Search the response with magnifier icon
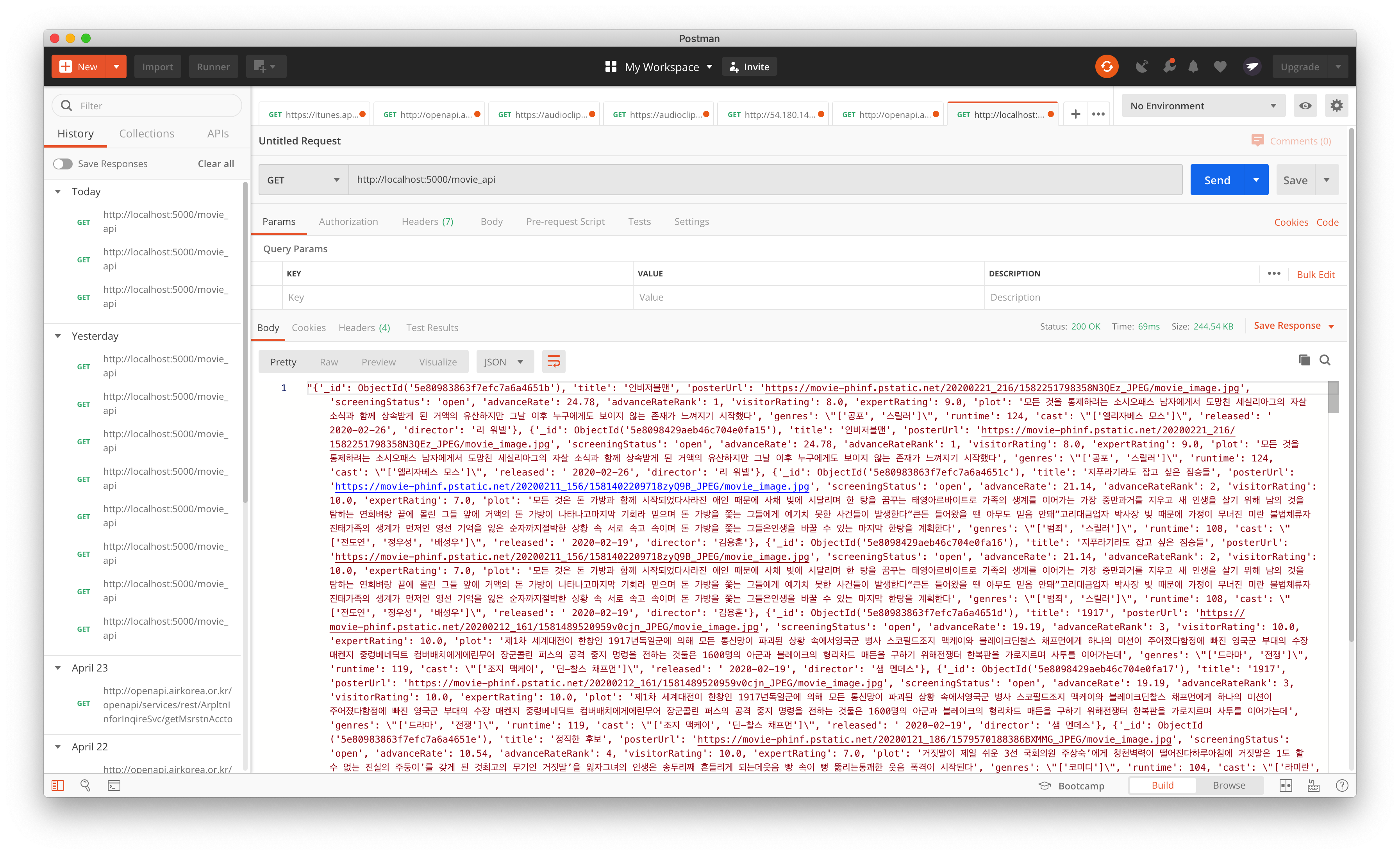 click(1325, 360)
